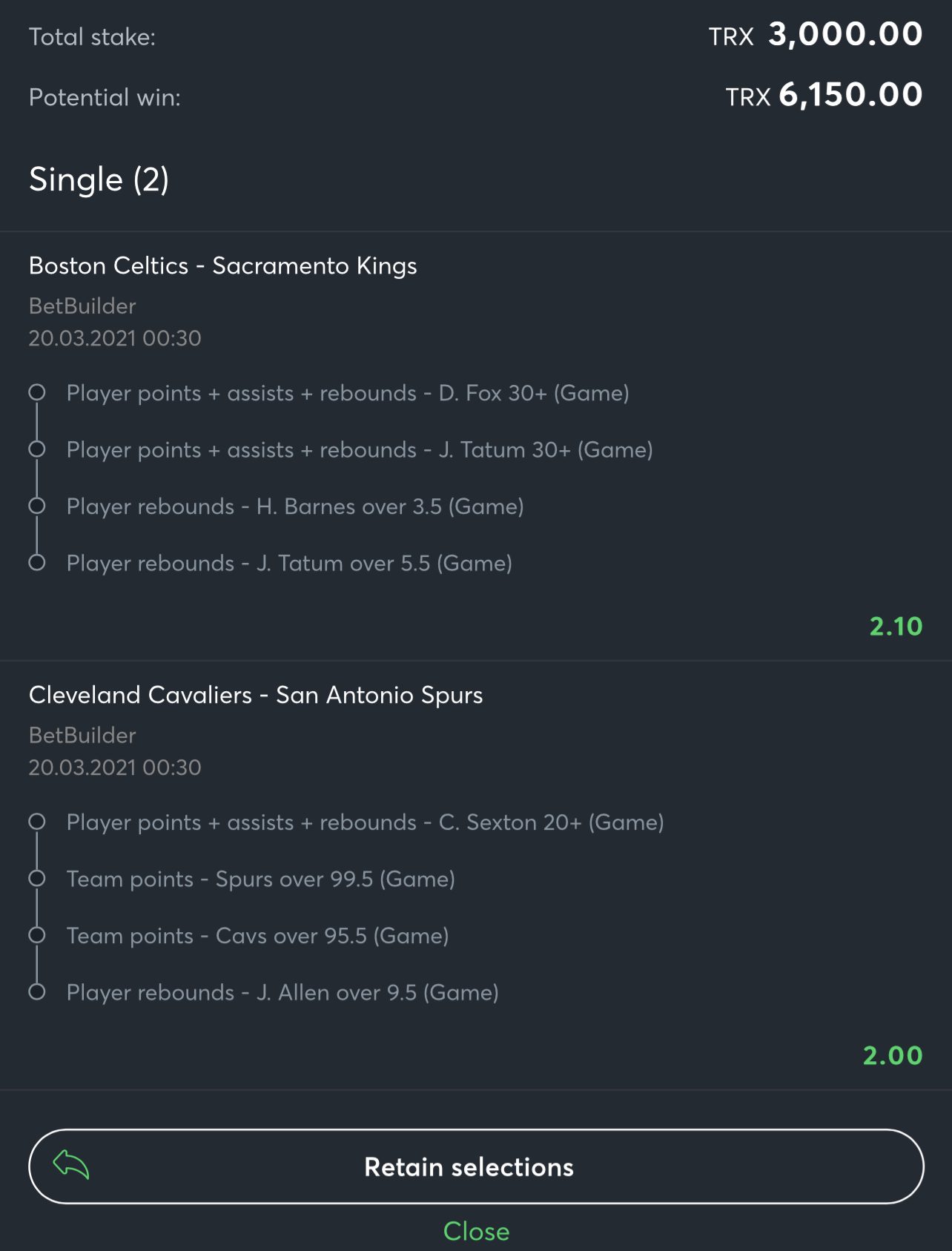Click the first BetBuilder label under Celtics
Image resolution: width=952 pixels, height=1251 pixels.
coord(82,306)
